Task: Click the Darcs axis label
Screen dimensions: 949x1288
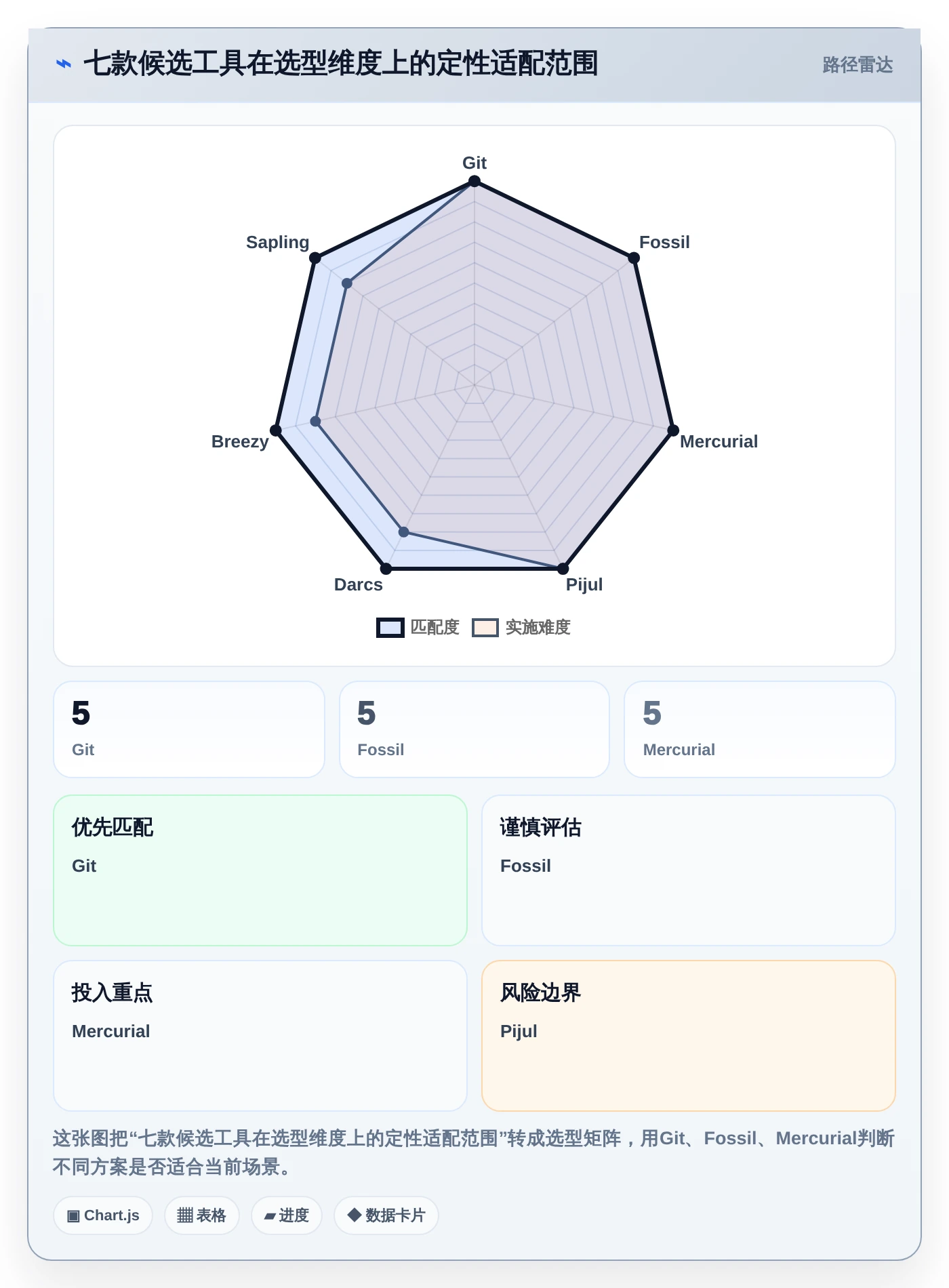Action: coord(359,584)
